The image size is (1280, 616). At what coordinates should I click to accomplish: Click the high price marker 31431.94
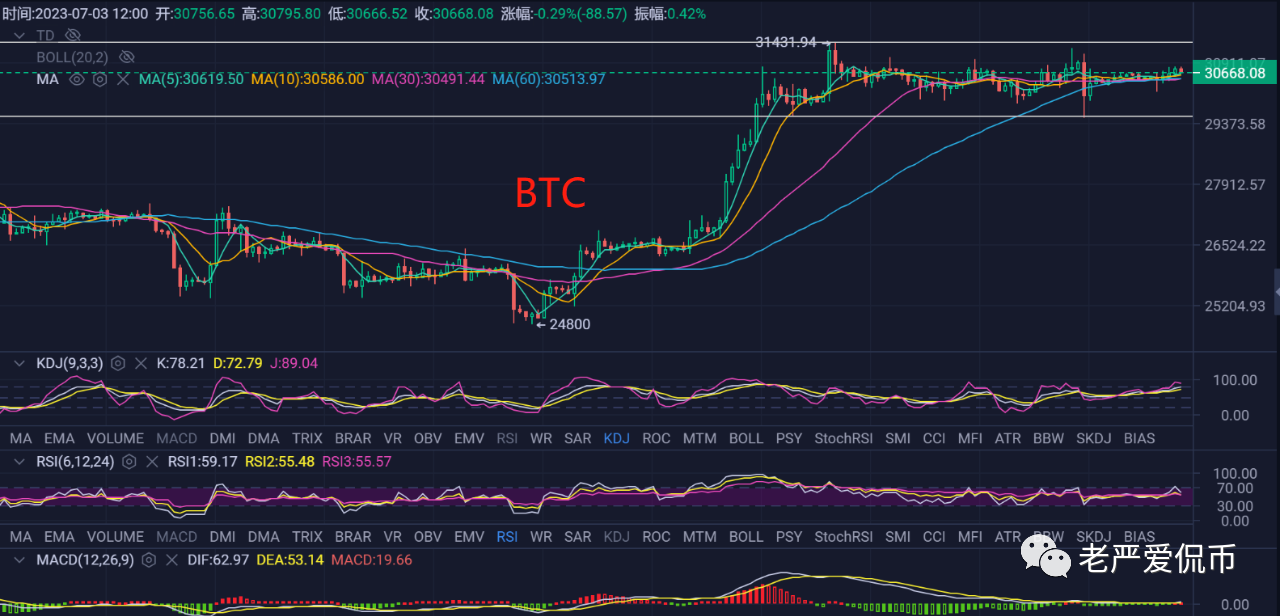(x=787, y=42)
